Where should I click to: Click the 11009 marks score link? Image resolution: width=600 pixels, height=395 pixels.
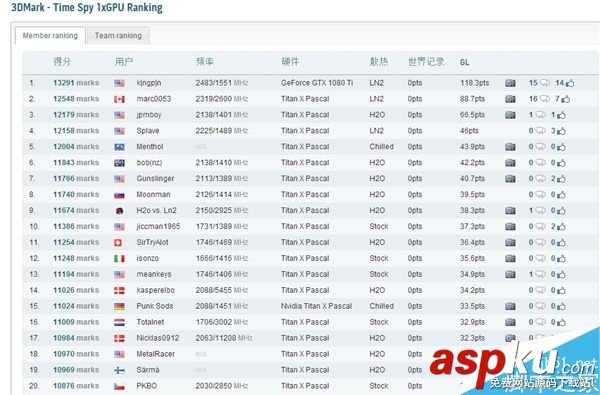(76, 322)
